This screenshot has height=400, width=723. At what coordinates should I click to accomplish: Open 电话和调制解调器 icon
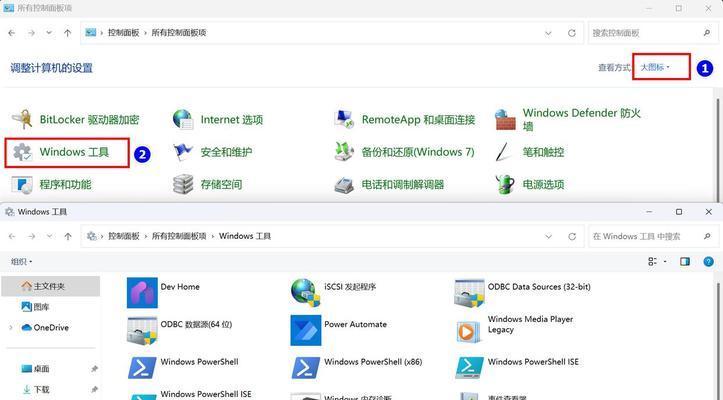coord(344,185)
